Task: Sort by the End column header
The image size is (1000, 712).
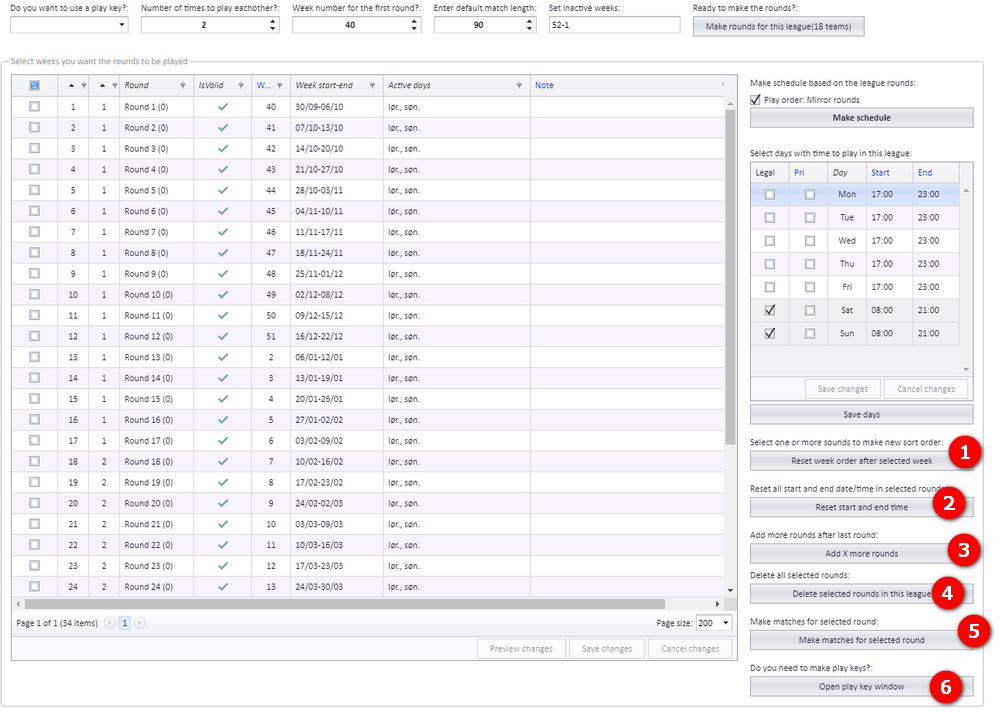Action: [x=925, y=173]
